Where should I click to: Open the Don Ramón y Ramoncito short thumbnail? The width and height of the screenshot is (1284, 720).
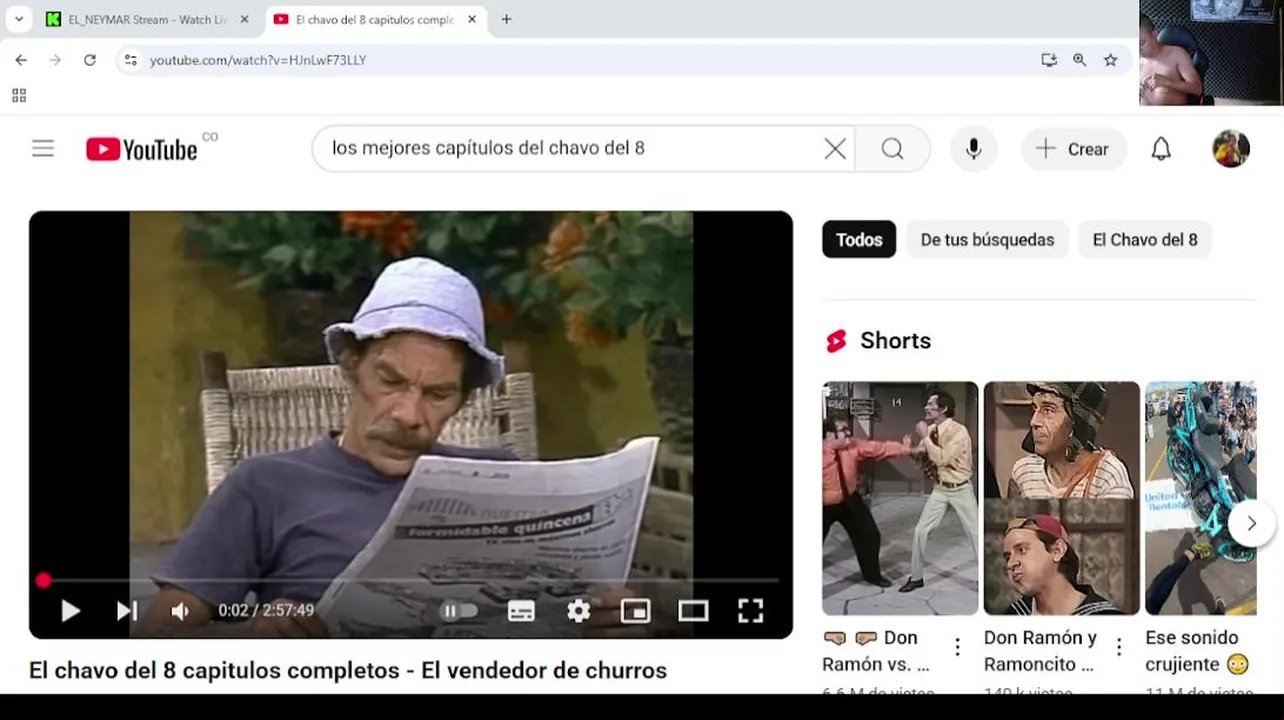[1061, 498]
